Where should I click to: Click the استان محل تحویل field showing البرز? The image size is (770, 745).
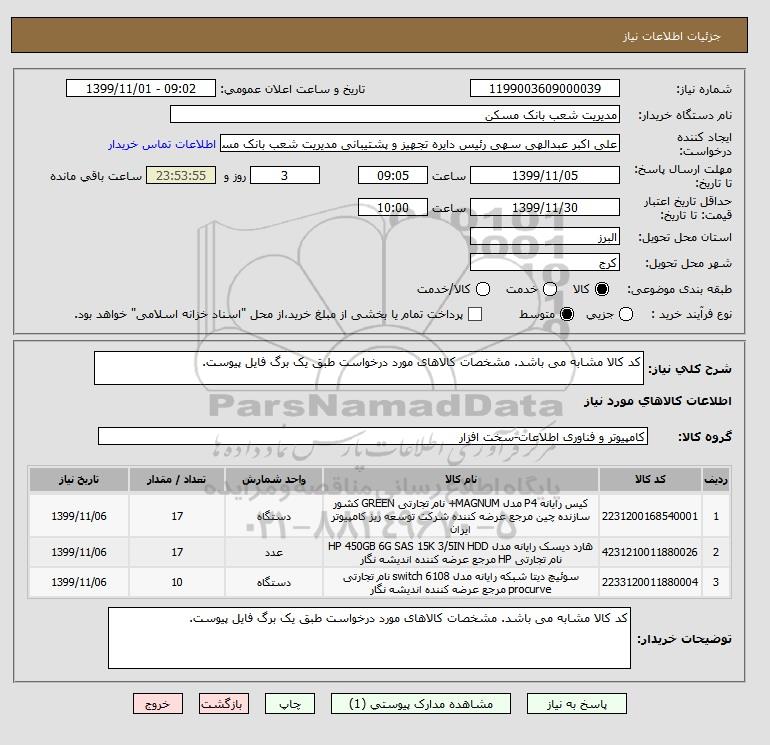[546, 238]
